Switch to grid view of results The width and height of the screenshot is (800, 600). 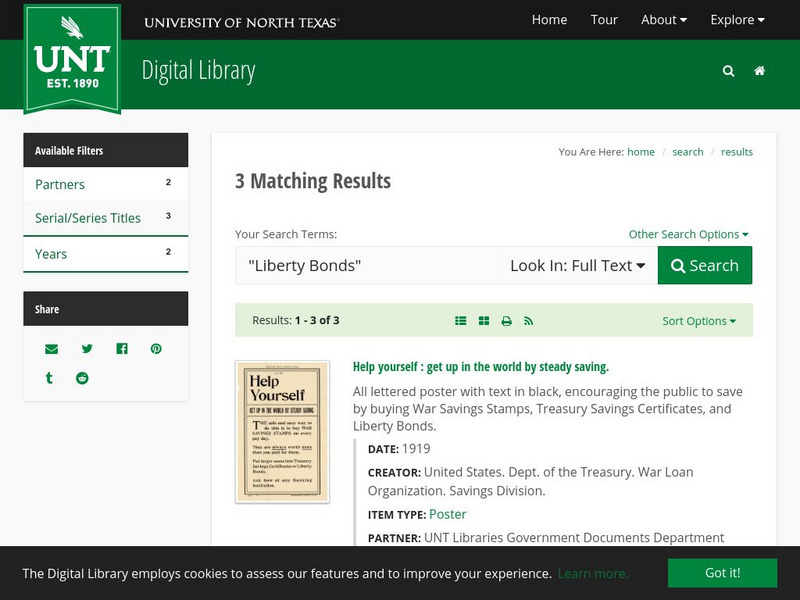coord(483,321)
